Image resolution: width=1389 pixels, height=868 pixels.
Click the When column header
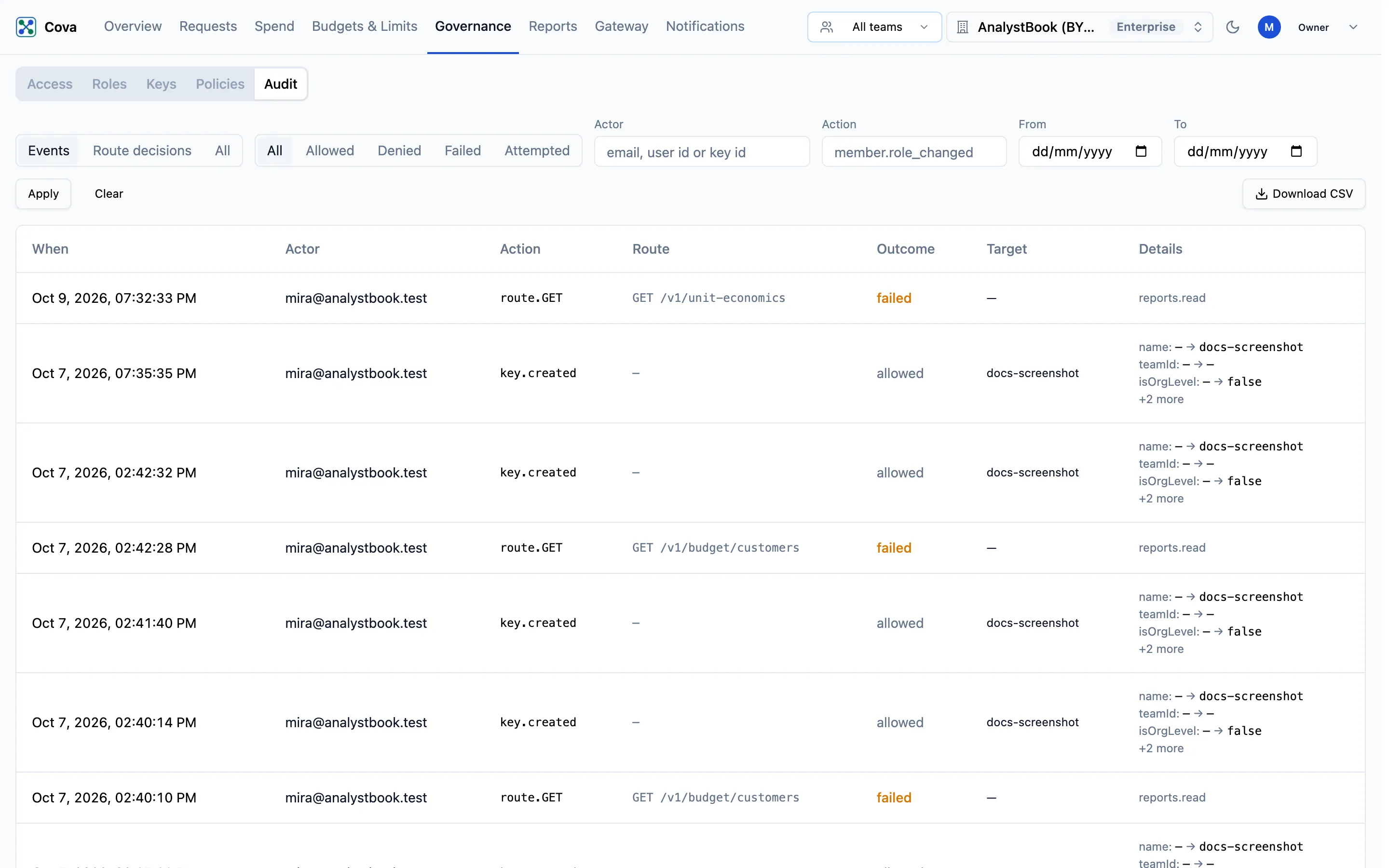click(51, 248)
